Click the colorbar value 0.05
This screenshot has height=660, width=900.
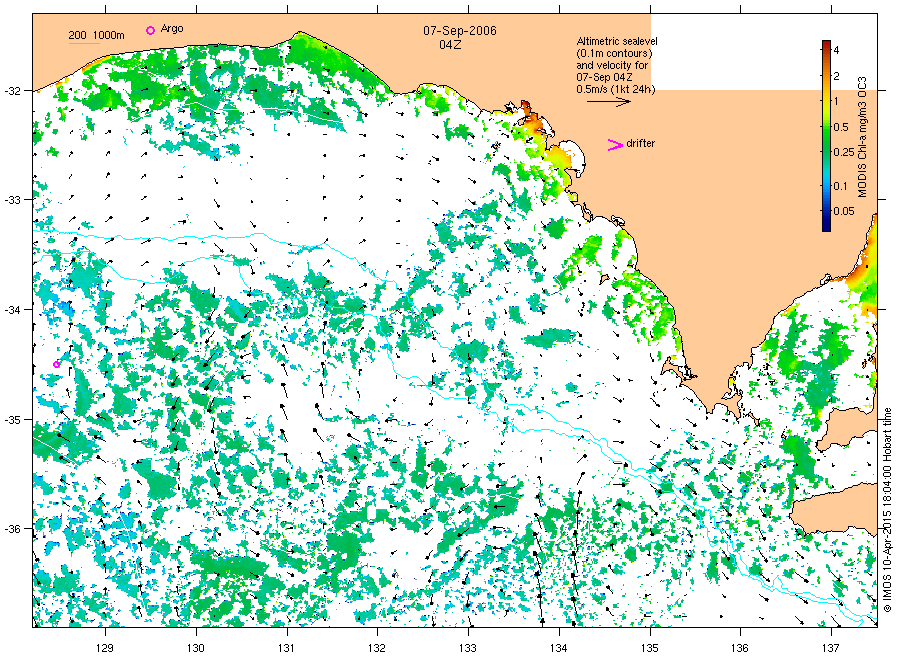pyautogui.click(x=844, y=211)
